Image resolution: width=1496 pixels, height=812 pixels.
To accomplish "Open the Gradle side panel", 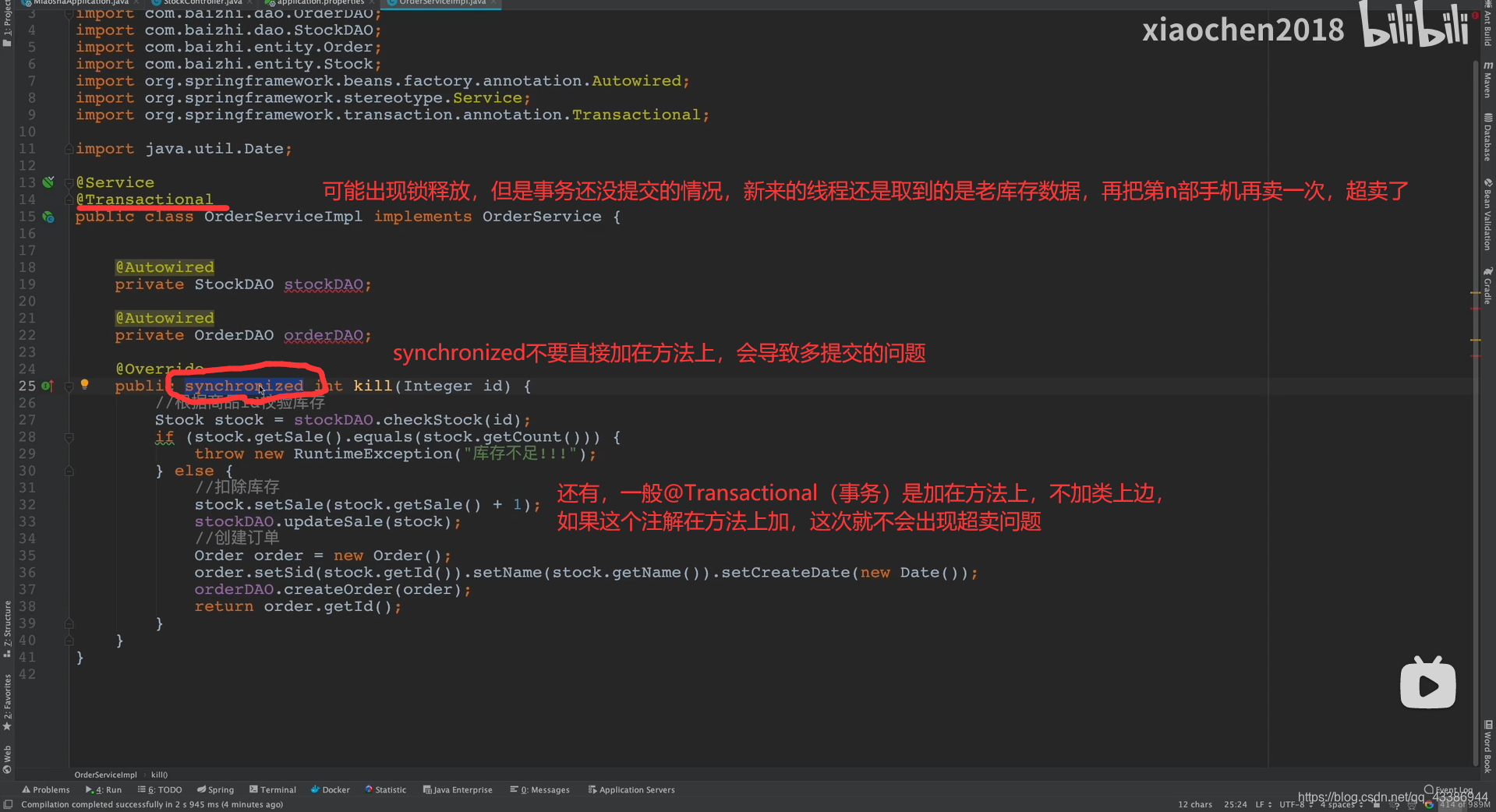I will [1487, 285].
